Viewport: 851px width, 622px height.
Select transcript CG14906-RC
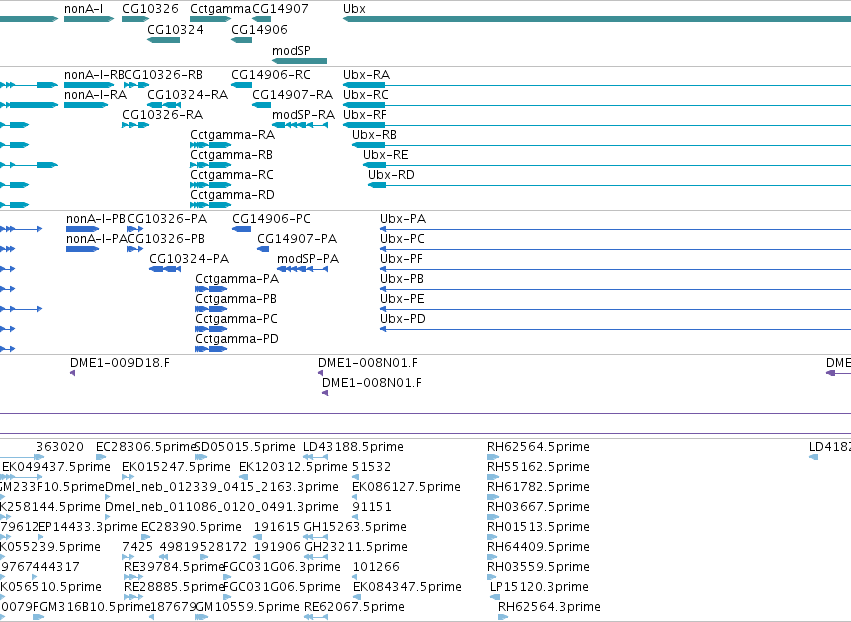pyautogui.click(x=271, y=74)
